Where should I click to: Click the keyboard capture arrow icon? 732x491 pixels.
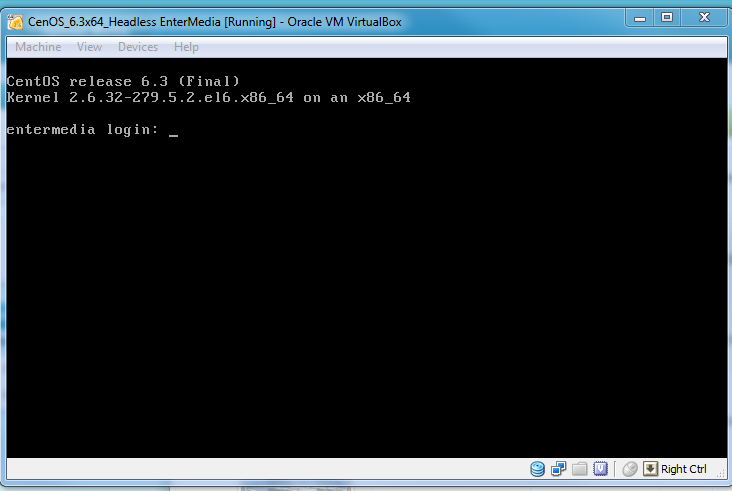(650, 469)
